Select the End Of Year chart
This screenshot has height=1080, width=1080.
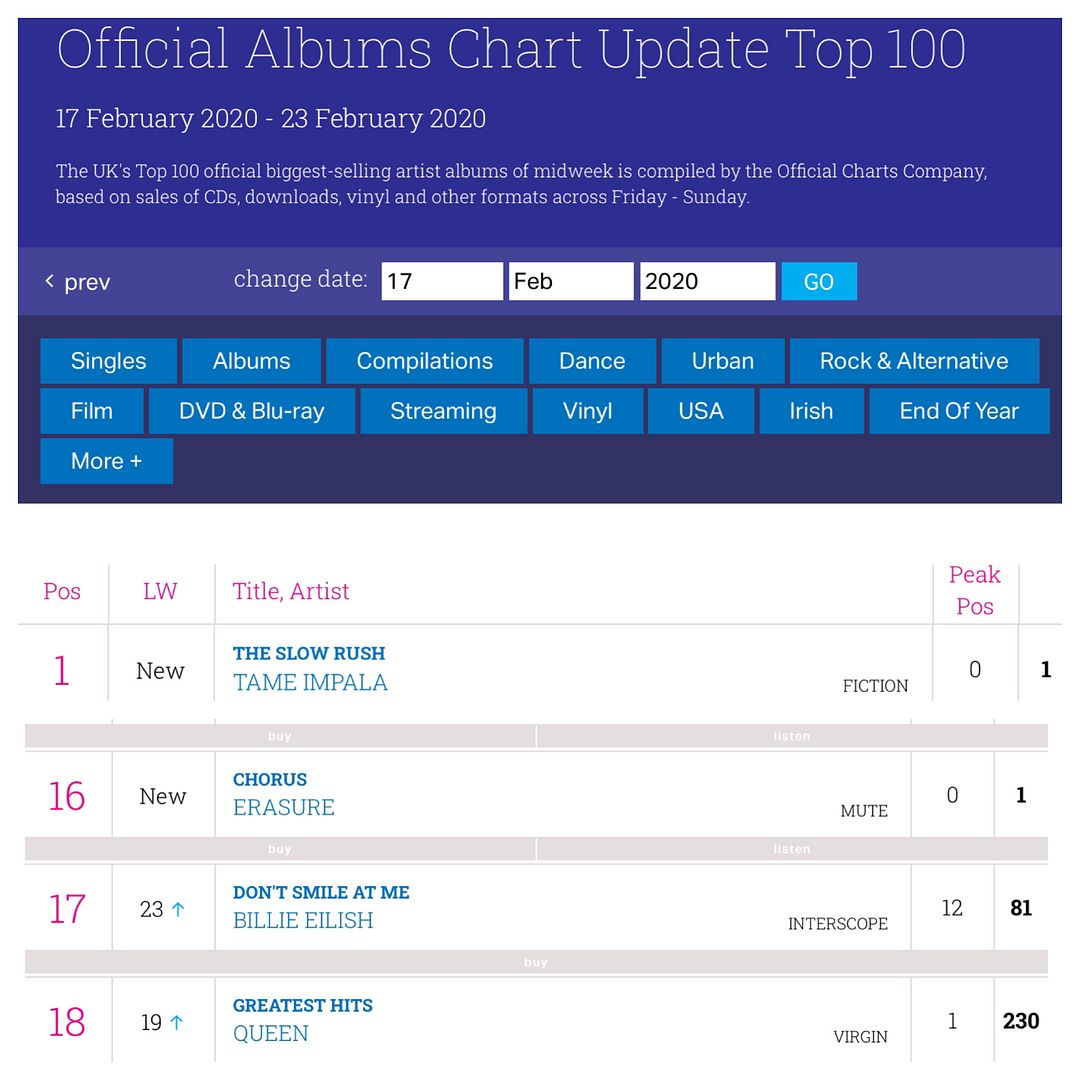click(x=959, y=411)
